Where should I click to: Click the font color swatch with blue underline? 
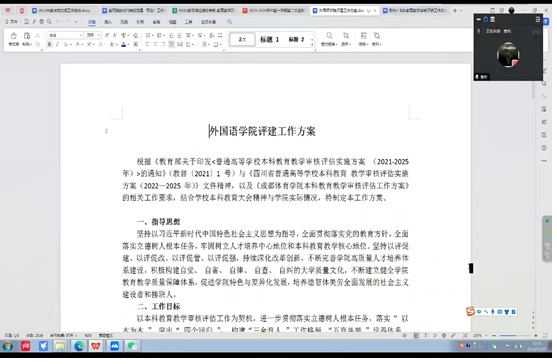[124, 44]
